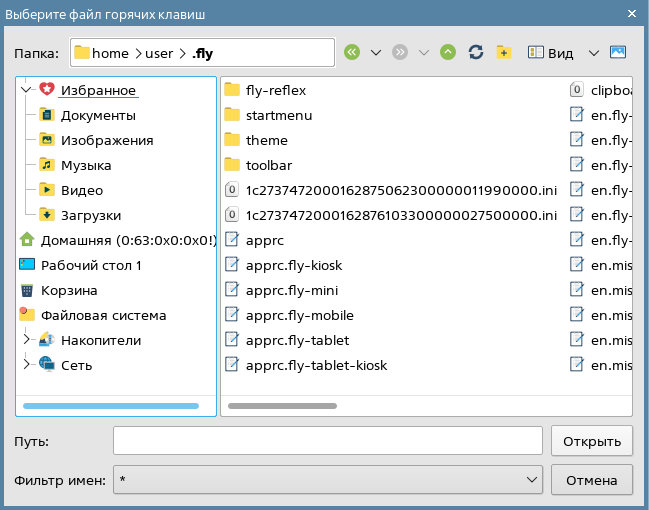Refresh the folder contents
The height and width of the screenshot is (510, 649).
pyautogui.click(x=476, y=52)
